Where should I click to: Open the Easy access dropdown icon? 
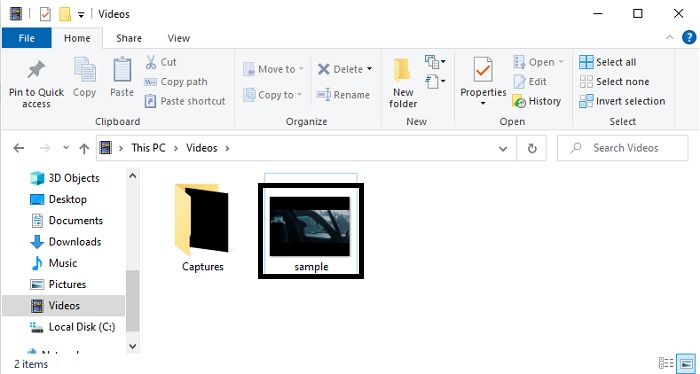435,81
